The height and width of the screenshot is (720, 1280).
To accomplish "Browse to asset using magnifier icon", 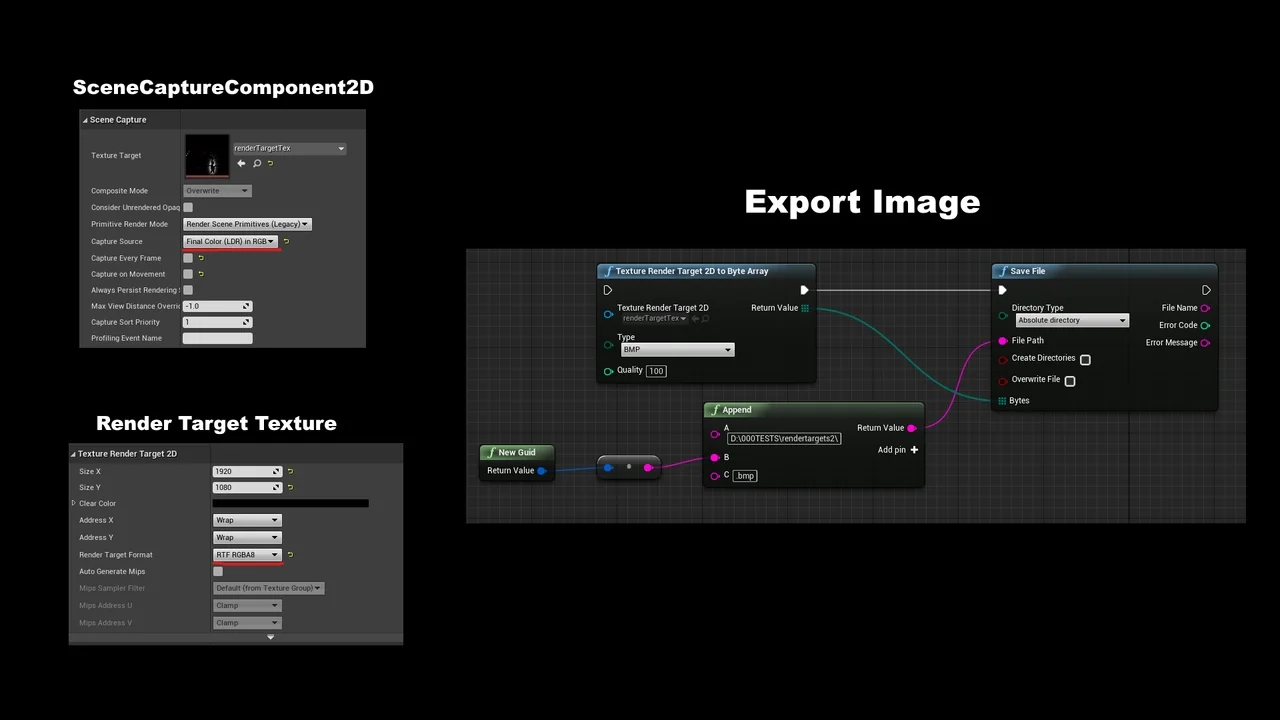I will point(257,163).
